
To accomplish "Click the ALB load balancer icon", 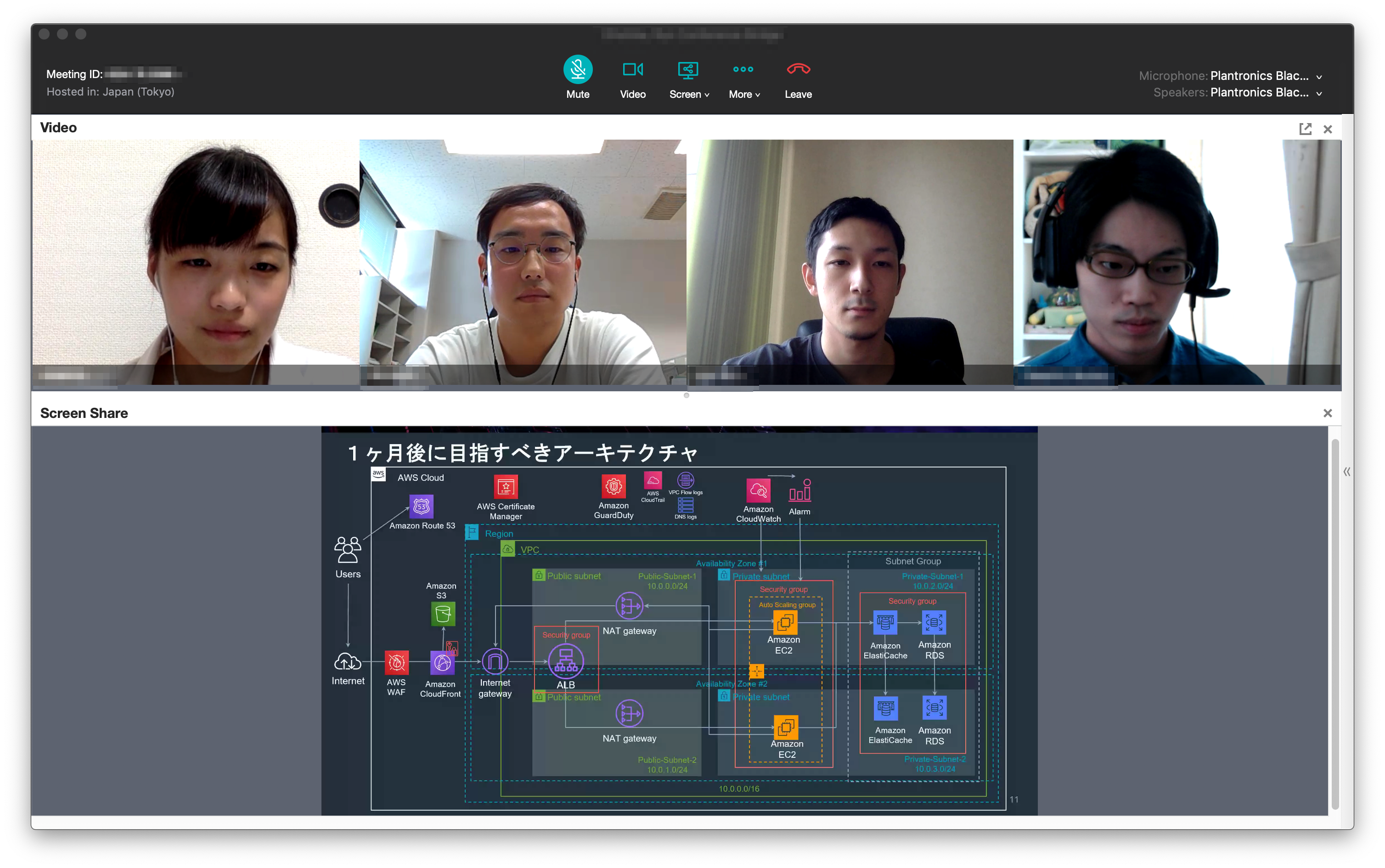I will 565,661.
